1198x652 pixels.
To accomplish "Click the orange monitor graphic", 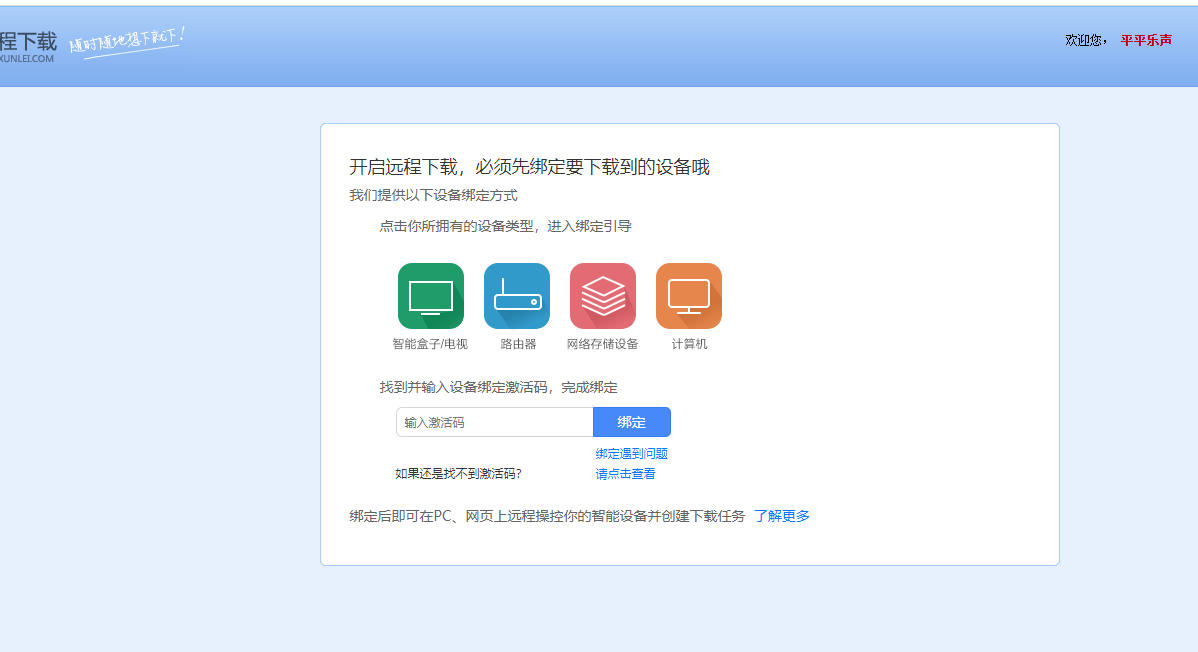I will (688, 296).
